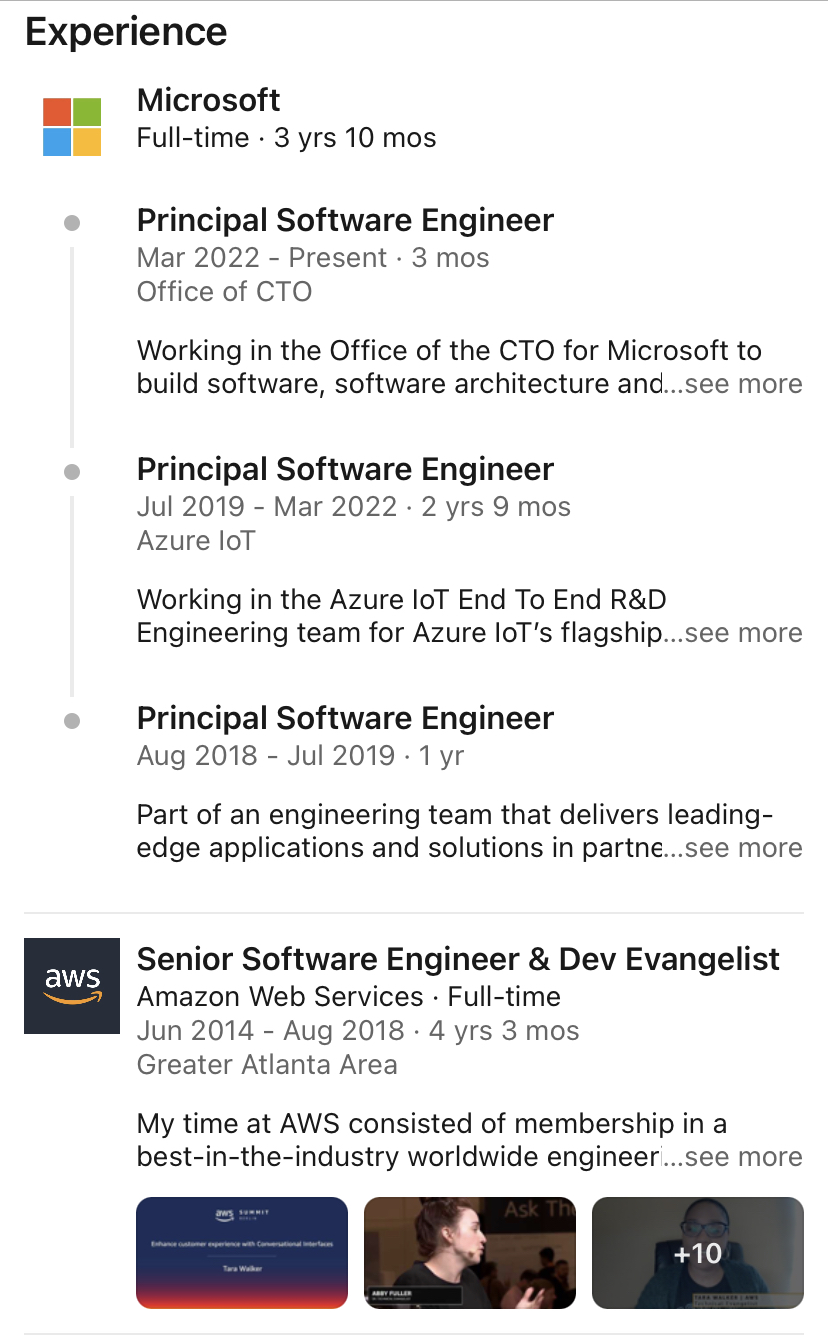Click the Experience section heading
This screenshot has width=828, height=1338.
(126, 32)
